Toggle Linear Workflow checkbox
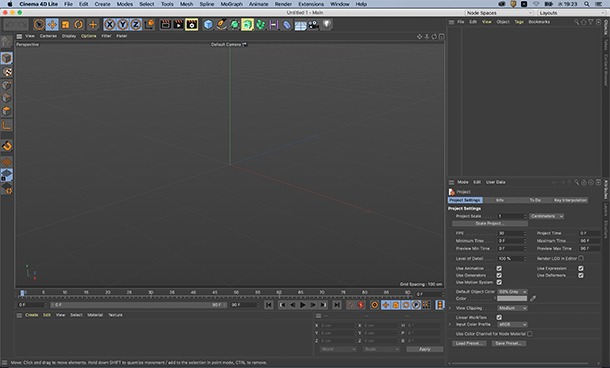 (x=499, y=317)
